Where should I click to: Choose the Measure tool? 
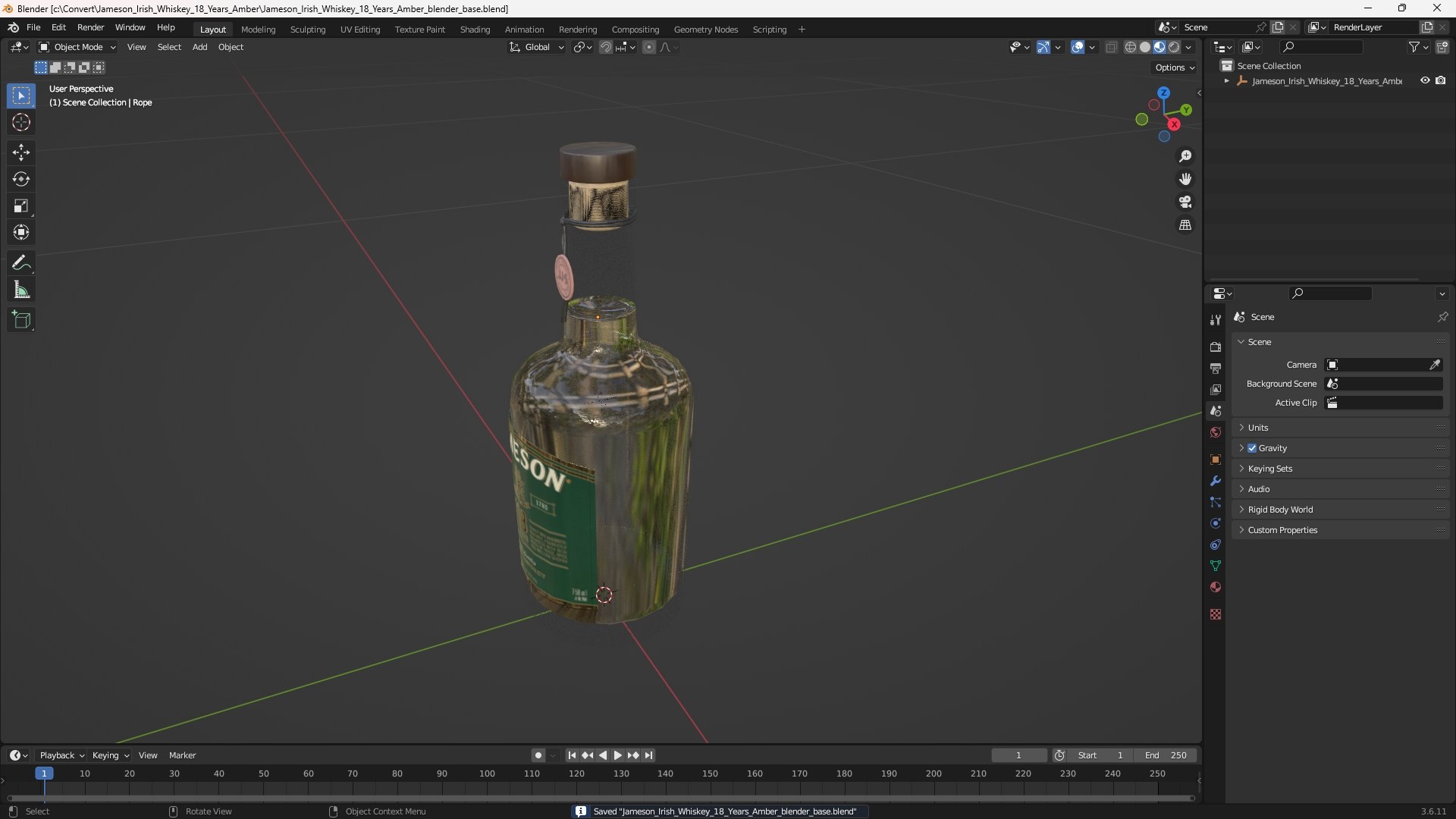21,290
